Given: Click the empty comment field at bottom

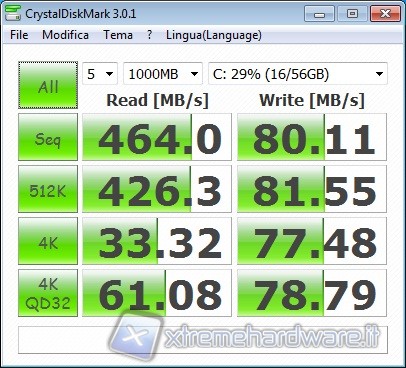Looking at the screenshot, I should (203, 340).
